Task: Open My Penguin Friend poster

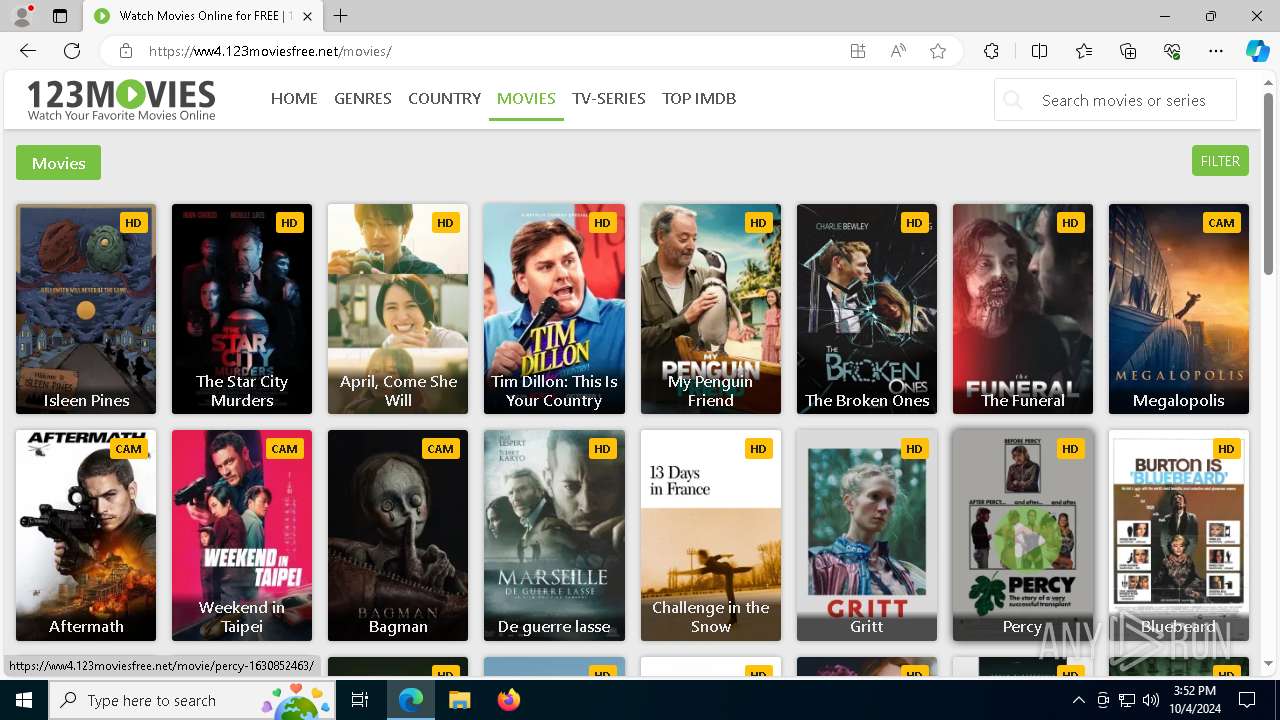Action: pyautogui.click(x=711, y=309)
